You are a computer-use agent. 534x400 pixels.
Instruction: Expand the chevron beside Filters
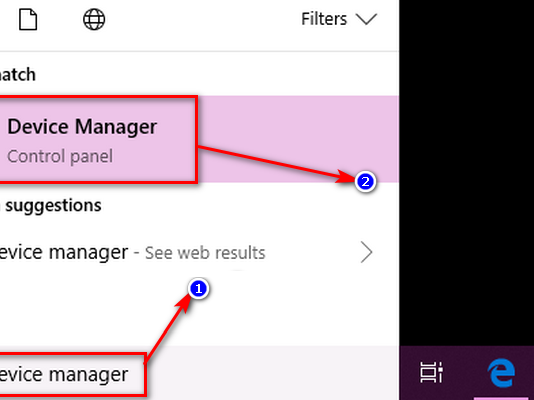pos(366,19)
